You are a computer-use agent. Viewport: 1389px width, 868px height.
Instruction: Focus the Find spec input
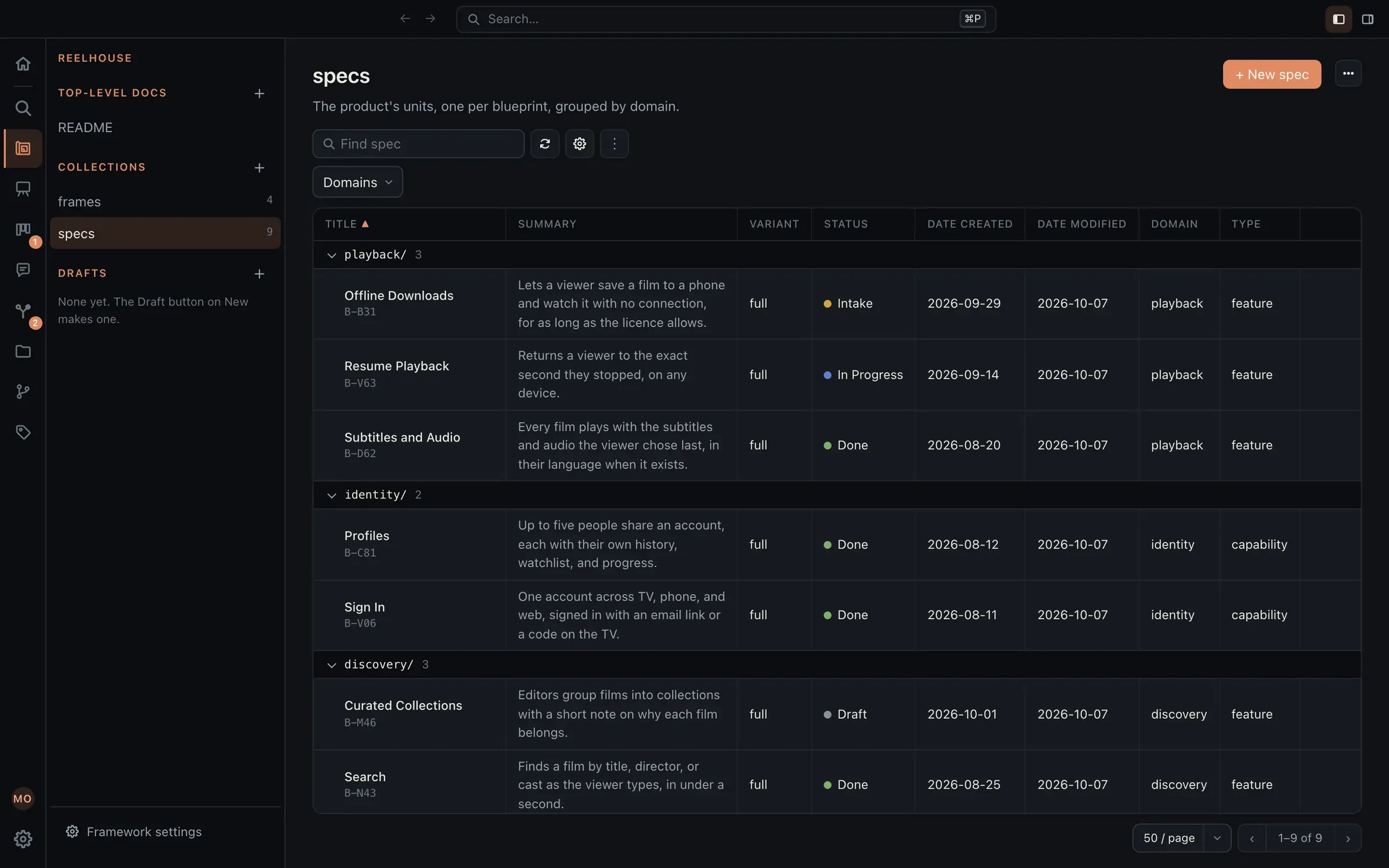pos(418,144)
